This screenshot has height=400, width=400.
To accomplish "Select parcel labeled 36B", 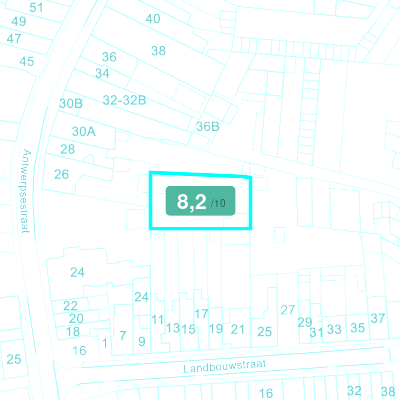I will pyautogui.click(x=208, y=126).
